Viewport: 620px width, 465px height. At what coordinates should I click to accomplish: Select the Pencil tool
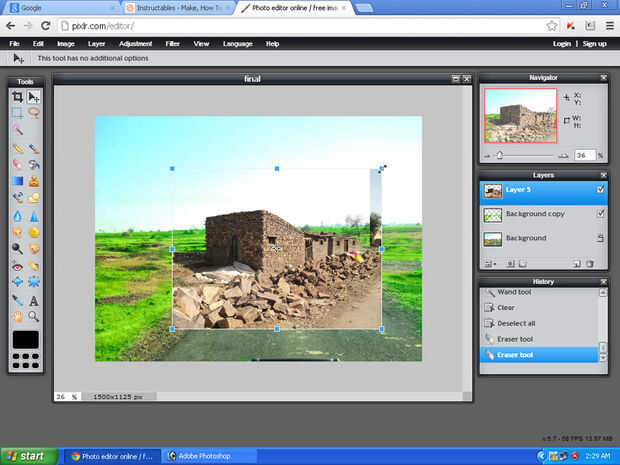coord(17,149)
